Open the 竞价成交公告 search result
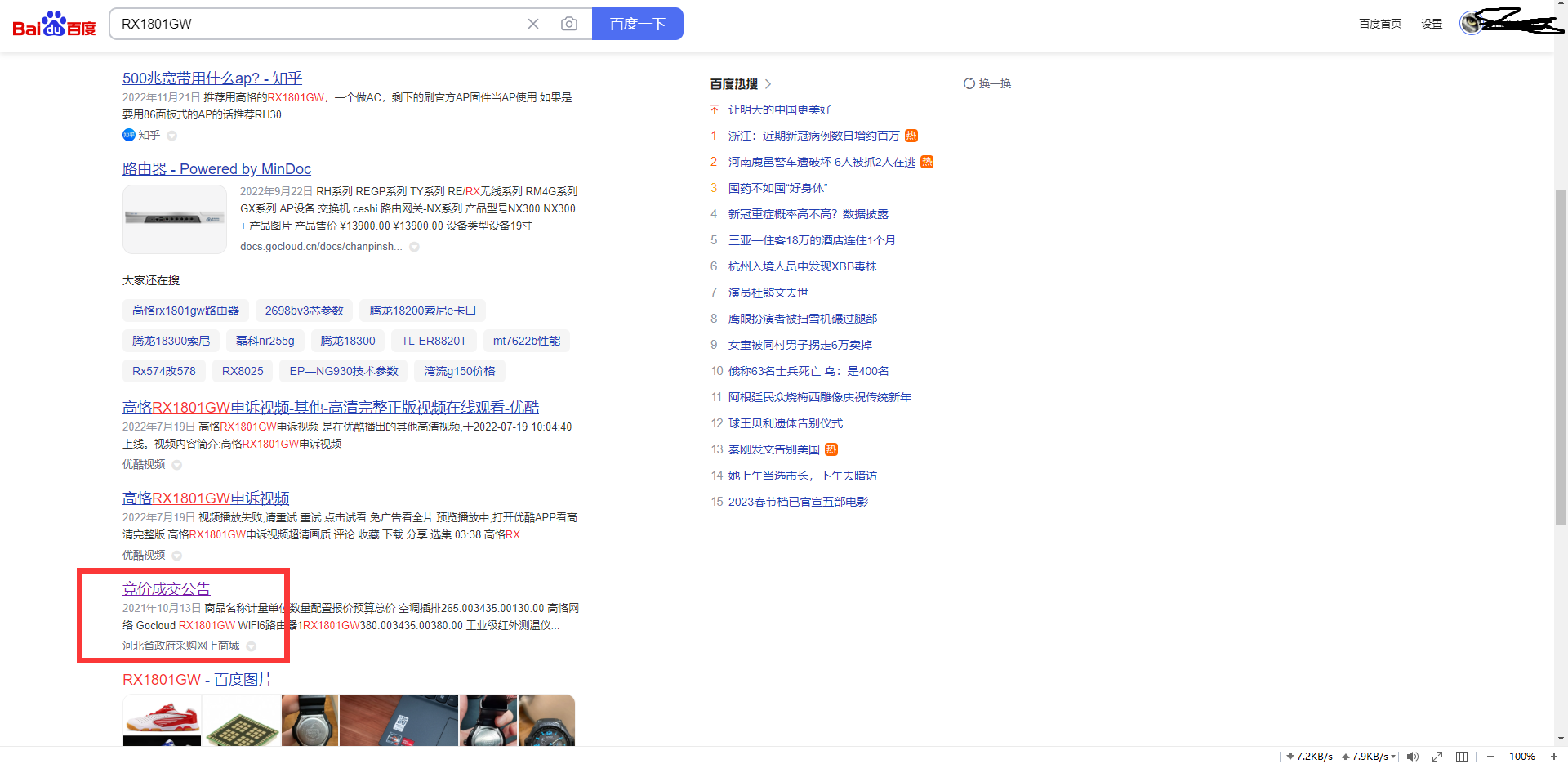This screenshot has height=764, width=1568. click(x=167, y=589)
